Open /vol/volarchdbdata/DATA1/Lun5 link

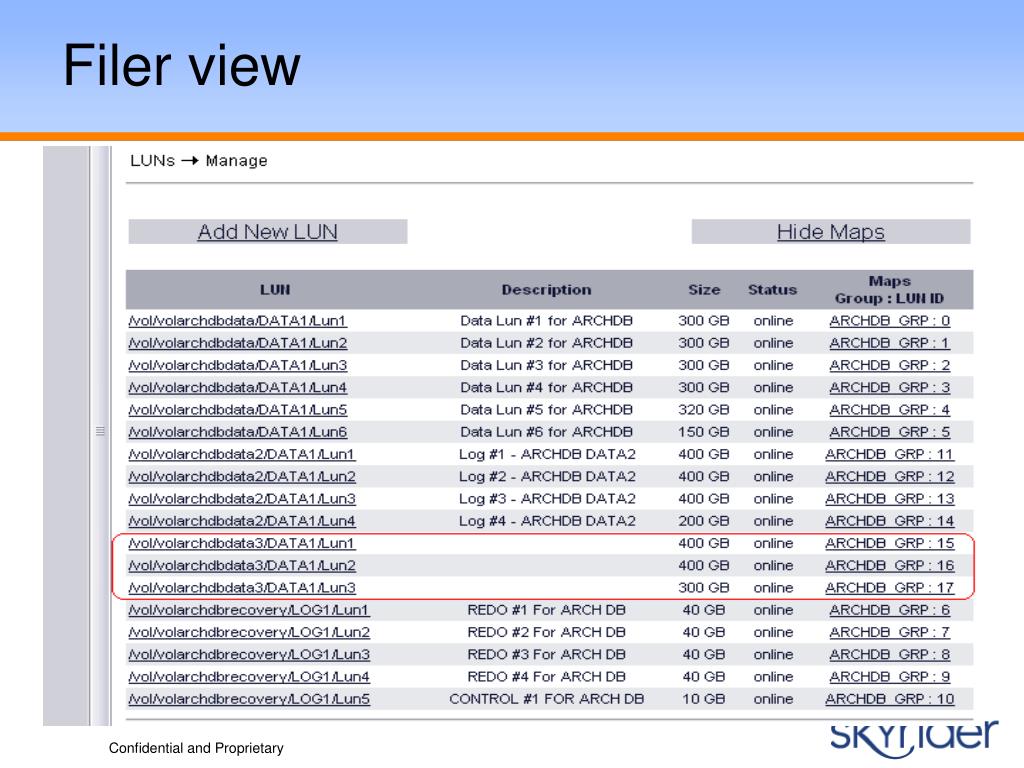point(238,409)
